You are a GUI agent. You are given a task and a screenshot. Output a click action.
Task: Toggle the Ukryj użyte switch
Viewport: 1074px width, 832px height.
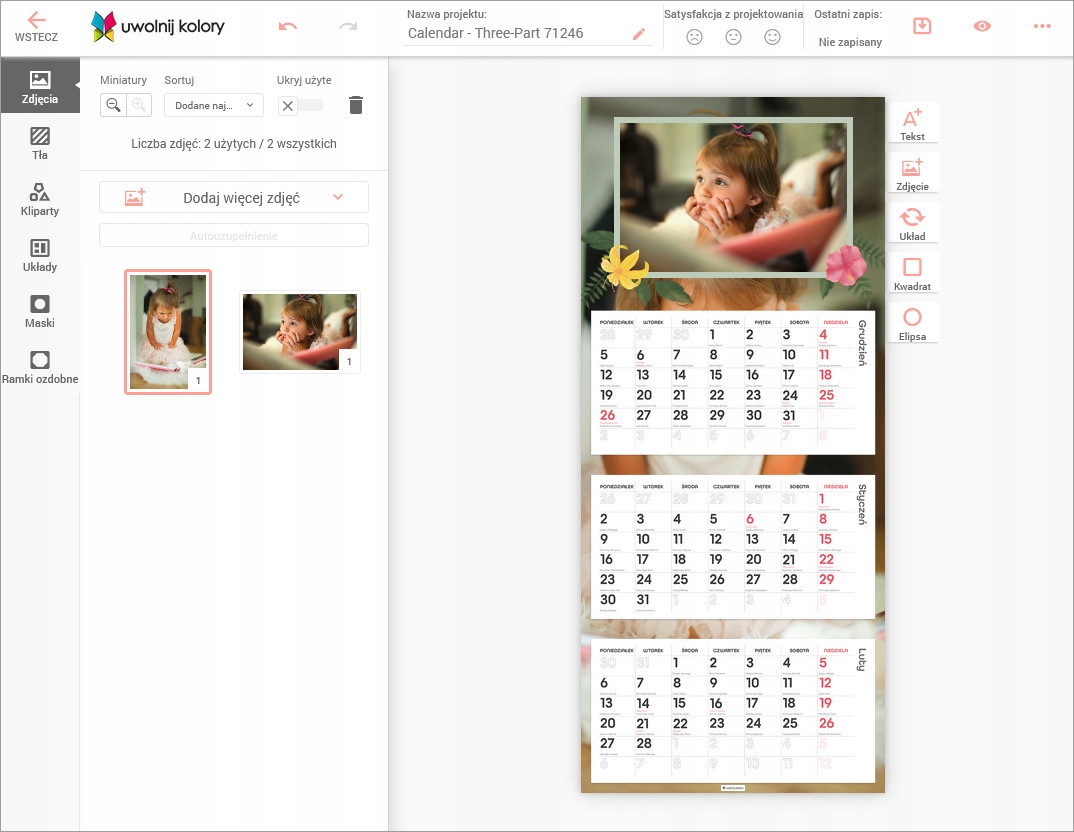pyautogui.click(x=301, y=105)
